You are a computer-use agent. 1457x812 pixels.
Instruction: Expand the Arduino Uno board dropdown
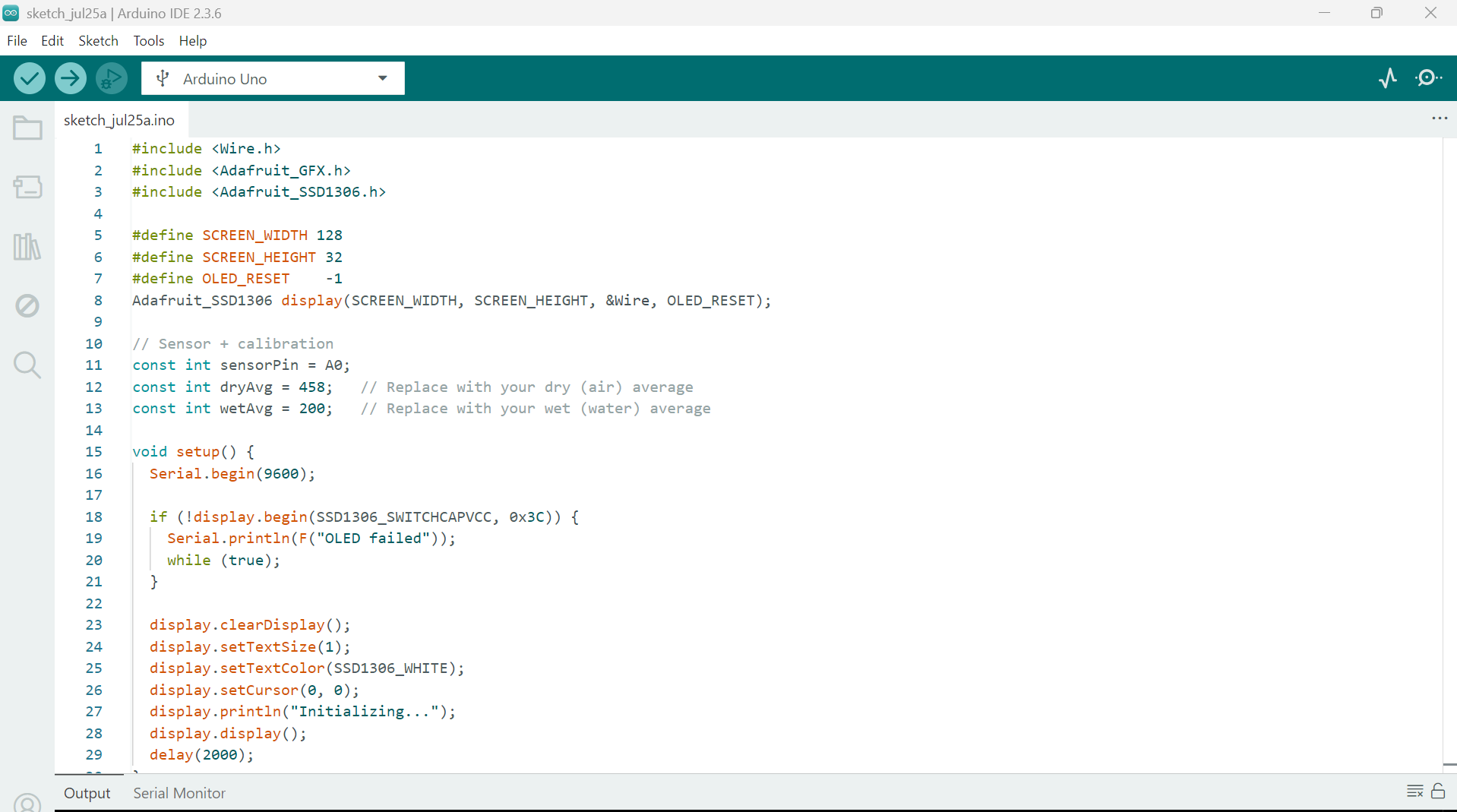click(382, 78)
